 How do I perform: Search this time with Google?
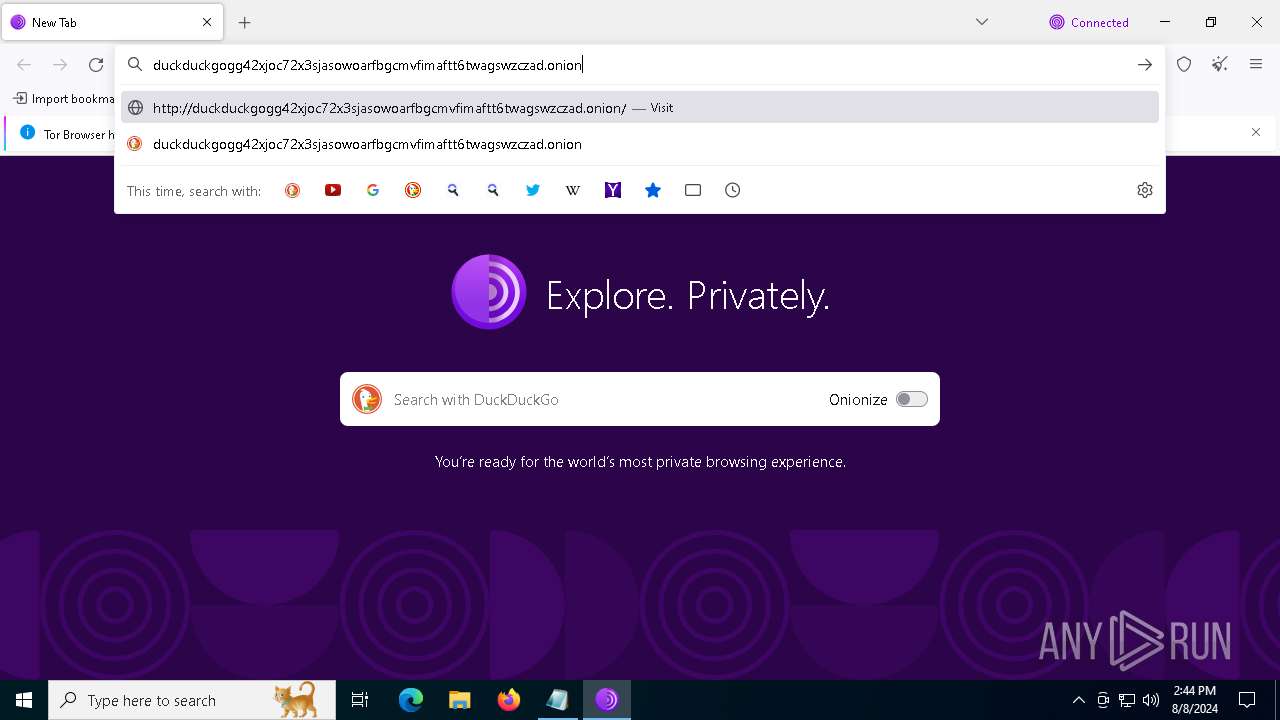(x=373, y=190)
